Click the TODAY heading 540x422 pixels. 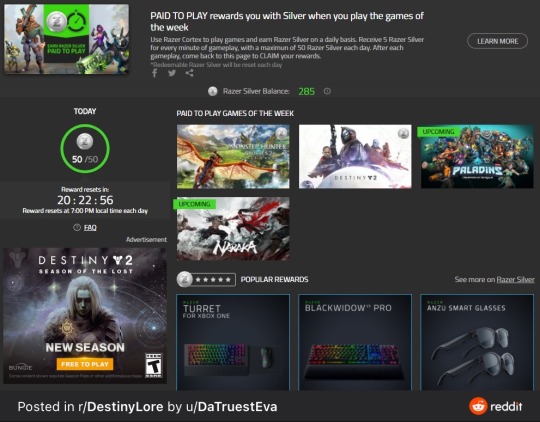tap(85, 111)
